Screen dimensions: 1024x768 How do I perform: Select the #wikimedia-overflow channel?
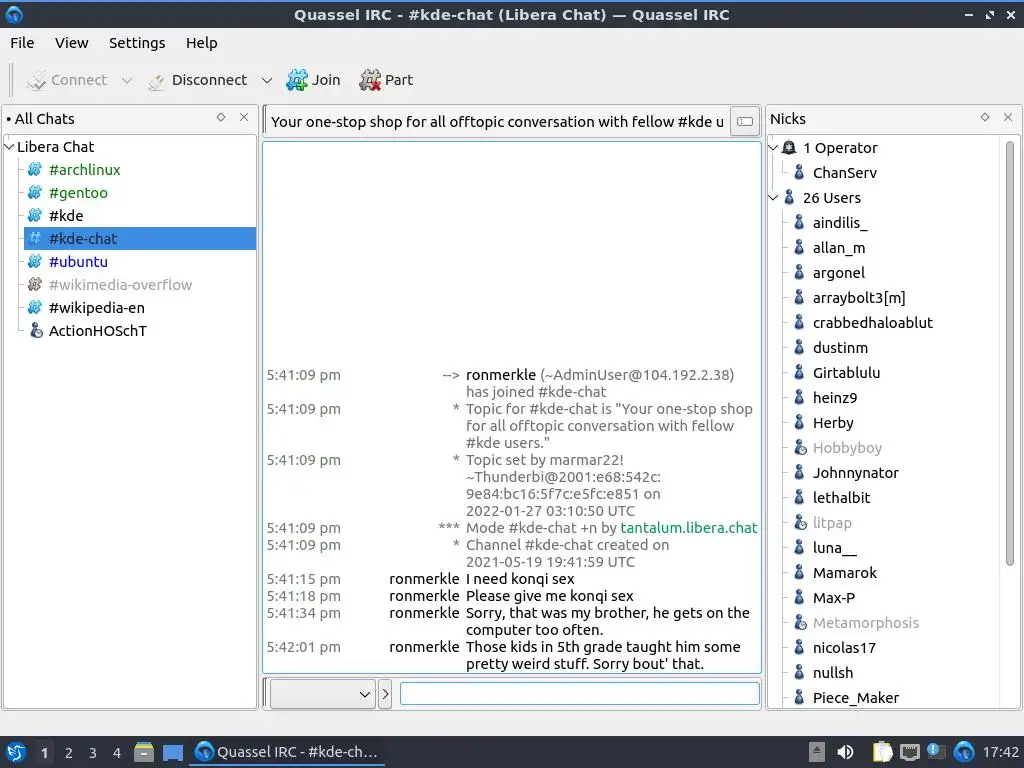tap(120, 285)
